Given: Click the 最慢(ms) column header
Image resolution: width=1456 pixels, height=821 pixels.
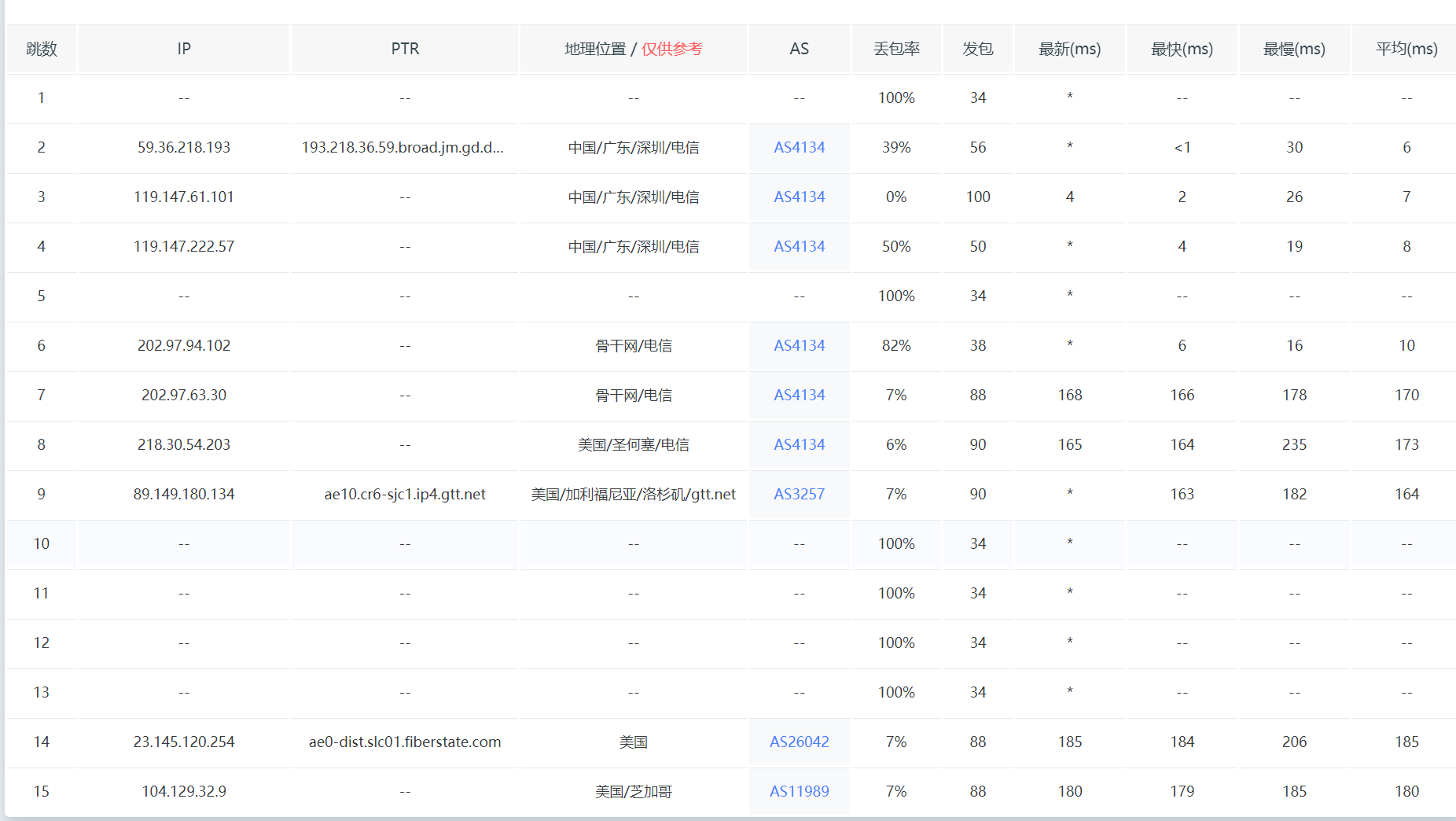Looking at the screenshot, I should [1295, 49].
